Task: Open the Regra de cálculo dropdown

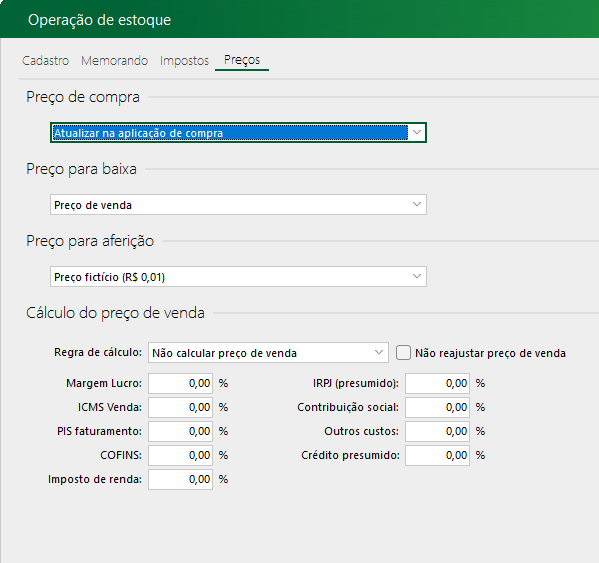Action: [268, 353]
